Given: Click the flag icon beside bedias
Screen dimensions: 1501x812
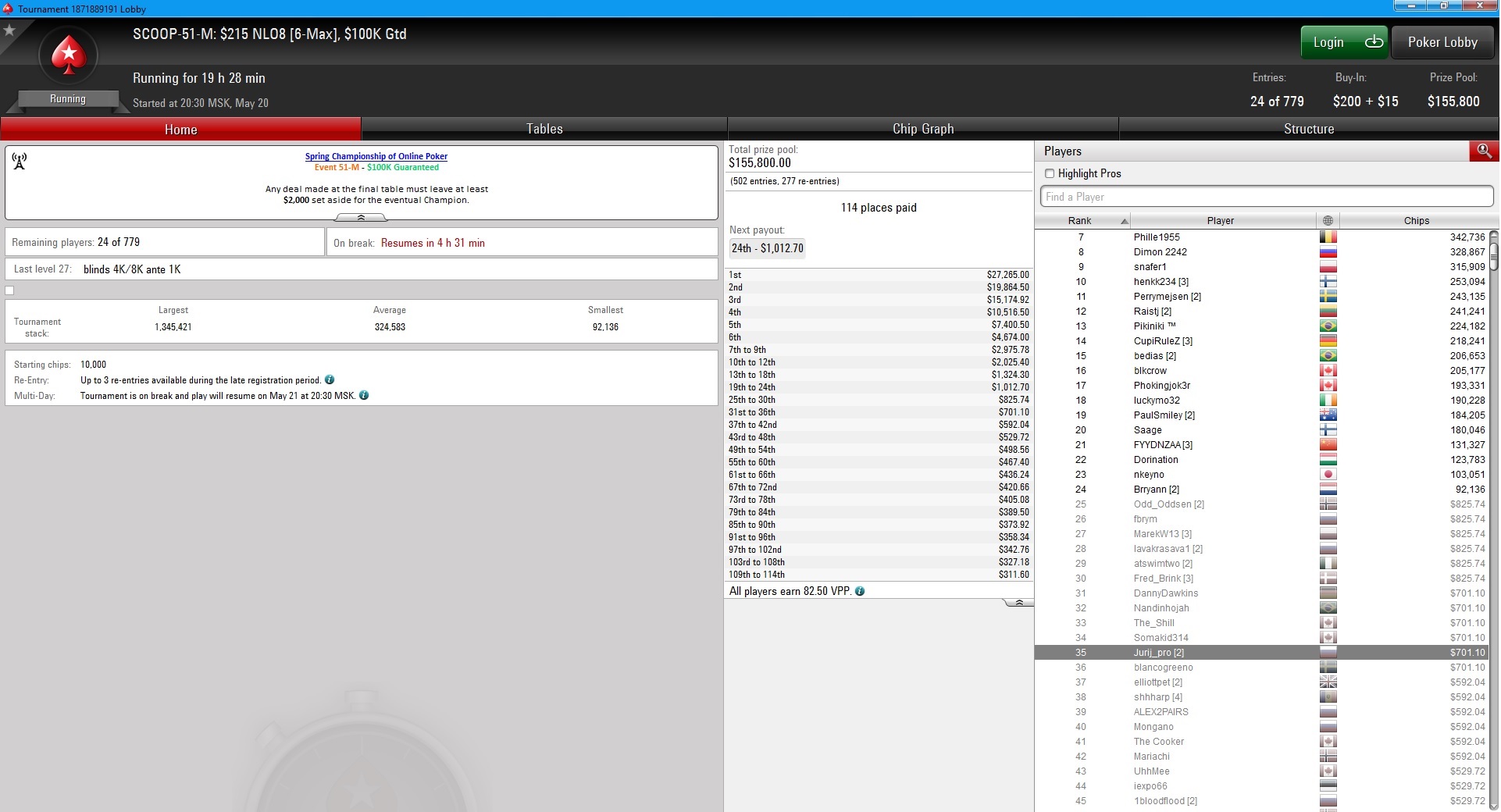Looking at the screenshot, I should pos(1328,356).
